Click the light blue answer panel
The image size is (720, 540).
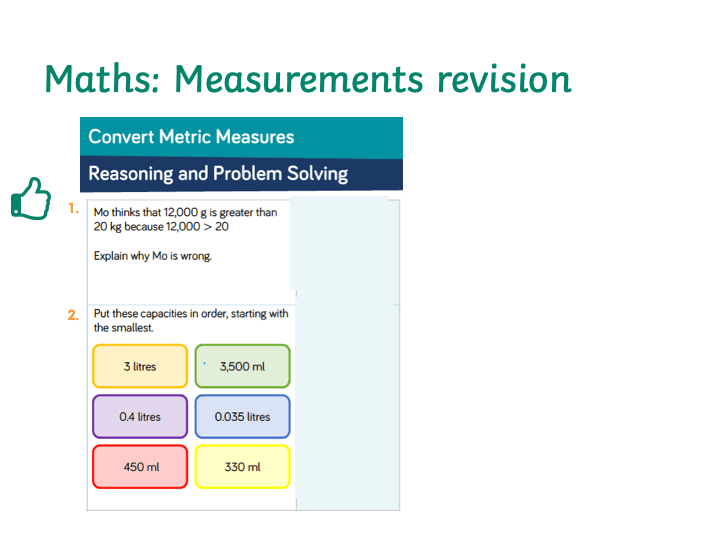[345, 354]
